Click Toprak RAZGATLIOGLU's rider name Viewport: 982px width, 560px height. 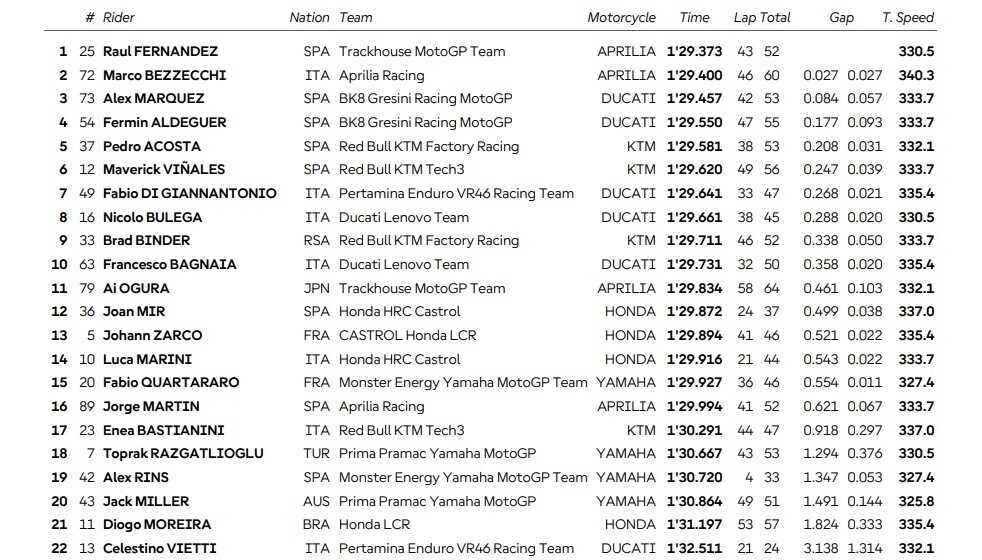pos(183,453)
